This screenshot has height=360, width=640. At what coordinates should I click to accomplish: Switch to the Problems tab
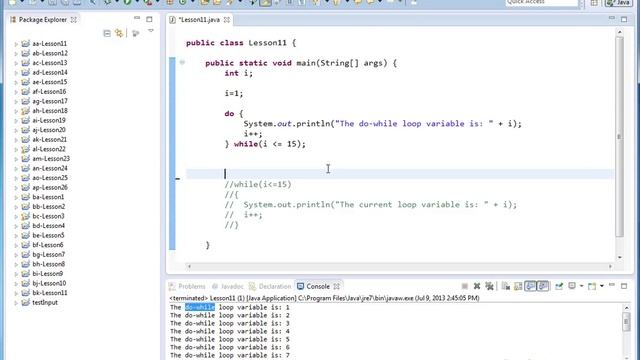pyautogui.click(x=187, y=286)
